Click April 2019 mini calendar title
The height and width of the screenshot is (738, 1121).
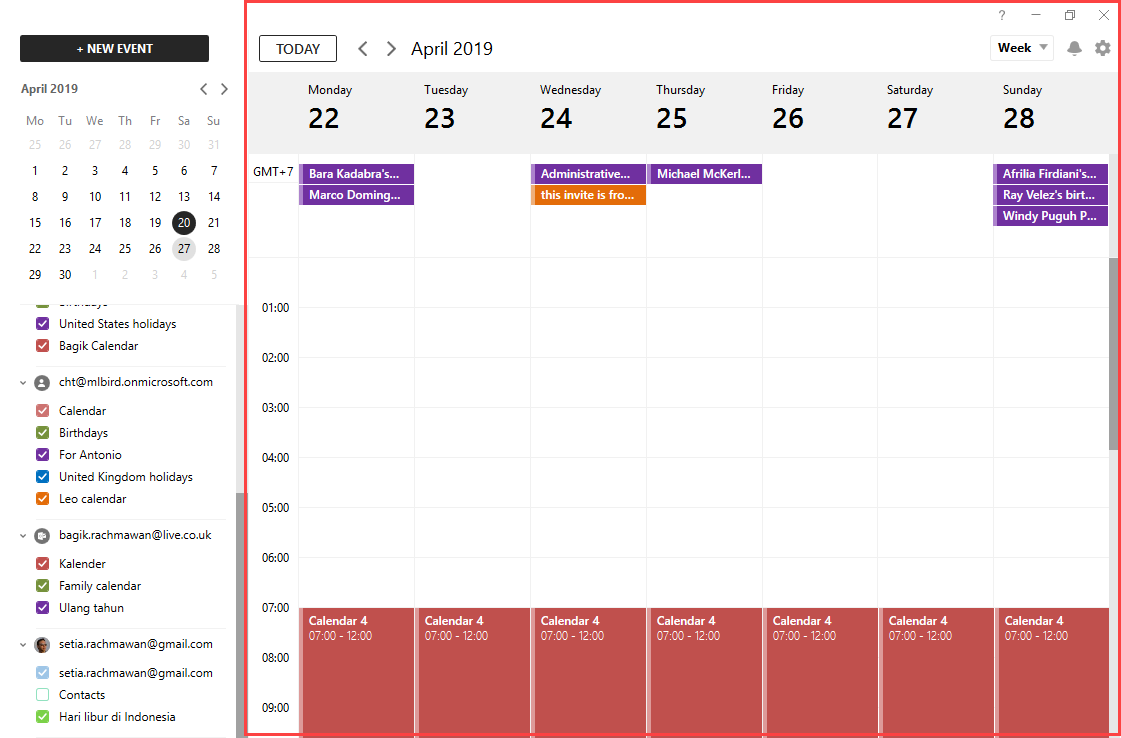(x=49, y=89)
